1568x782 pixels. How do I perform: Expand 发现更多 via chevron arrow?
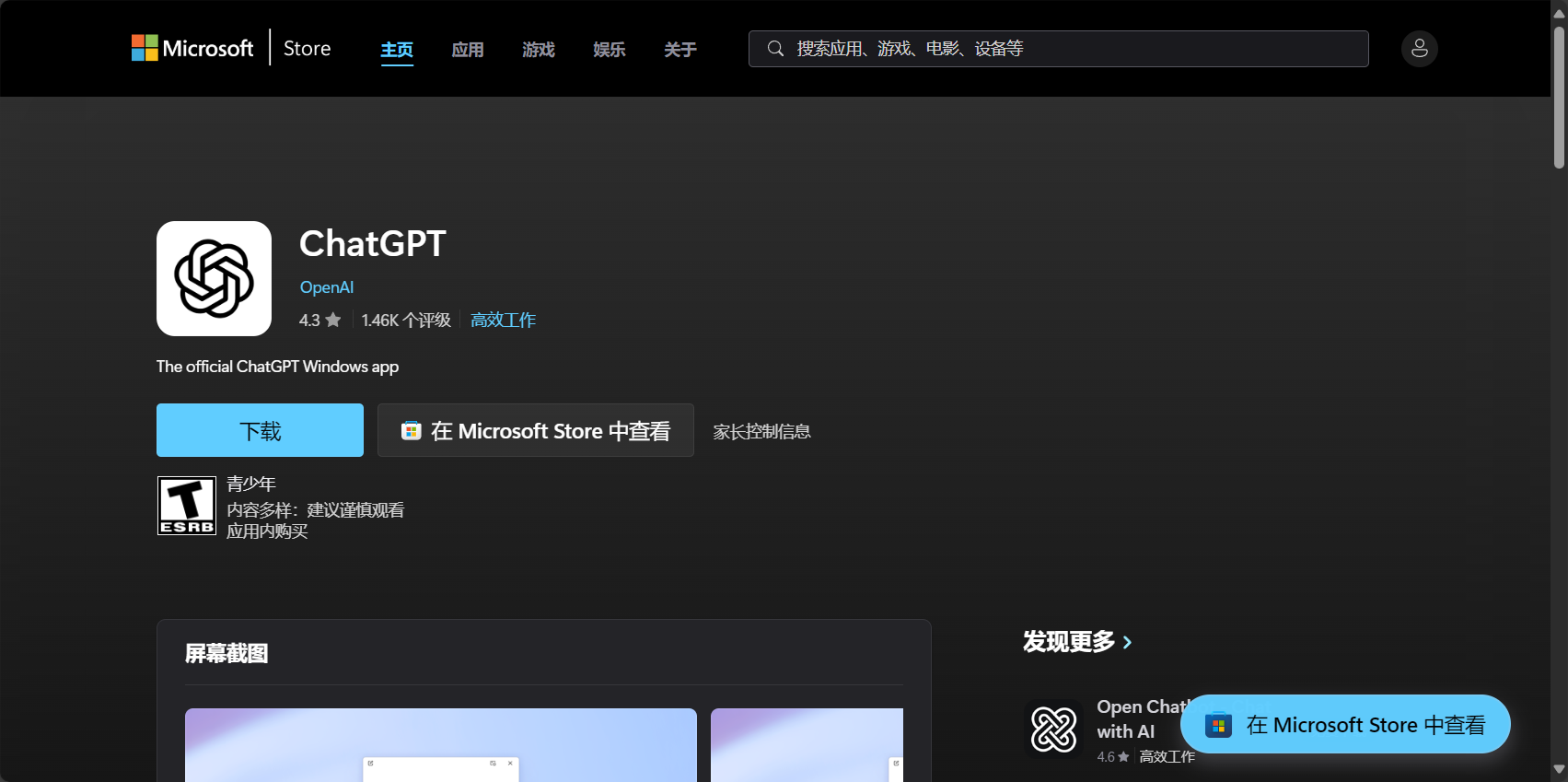[x=1127, y=642]
